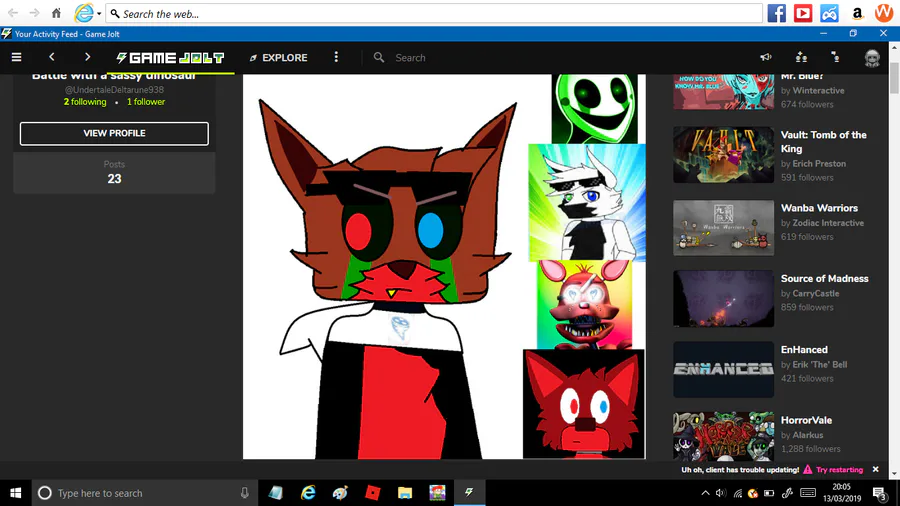
Task: Open the YouTube shortcut icon
Action: click(x=803, y=13)
